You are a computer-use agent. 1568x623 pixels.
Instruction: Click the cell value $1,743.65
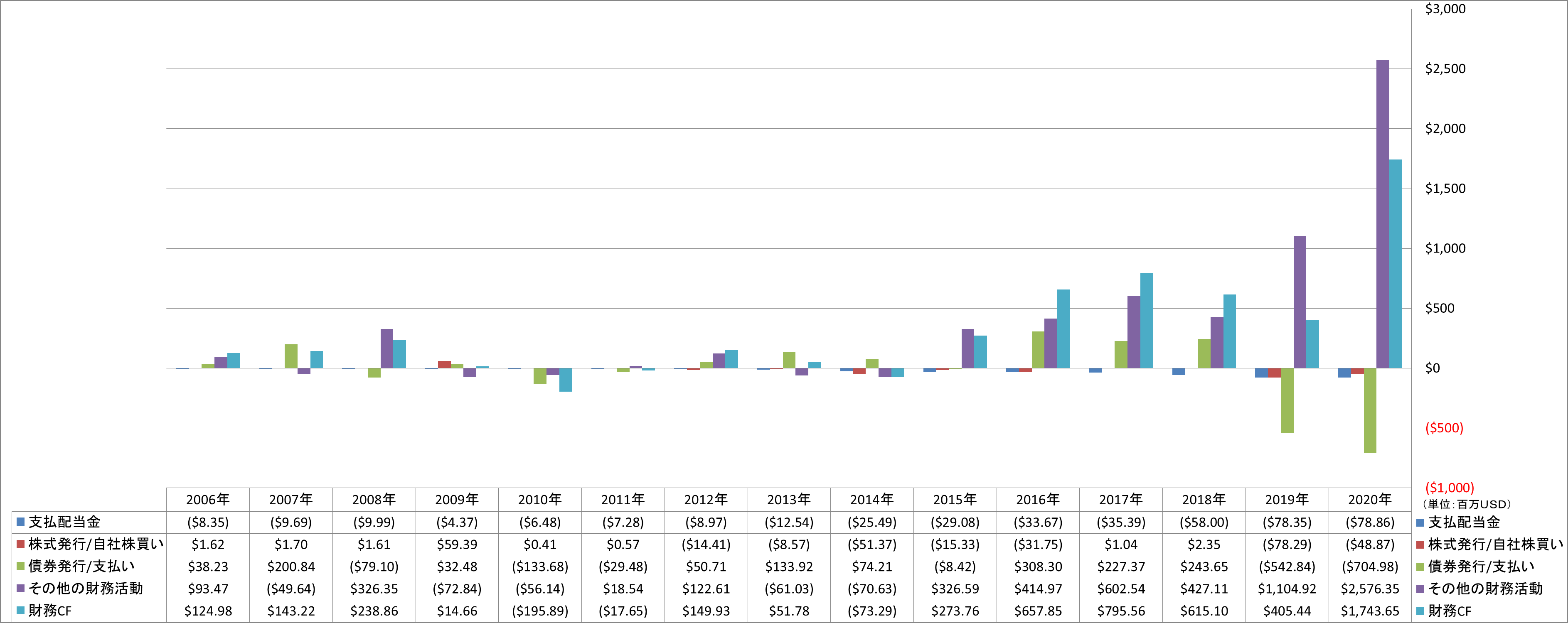coord(1370,611)
